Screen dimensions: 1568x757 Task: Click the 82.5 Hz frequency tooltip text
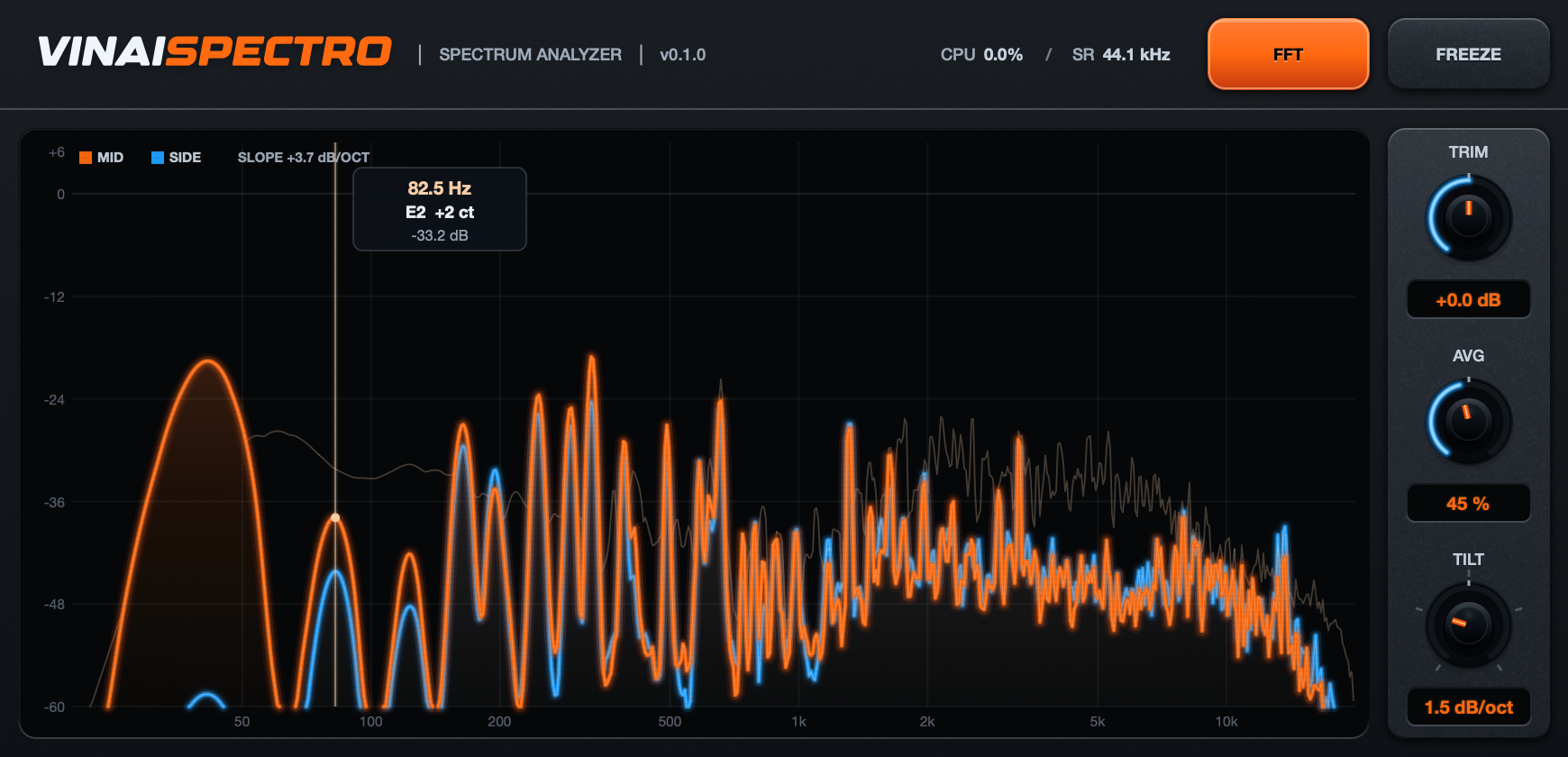coord(440,188)
